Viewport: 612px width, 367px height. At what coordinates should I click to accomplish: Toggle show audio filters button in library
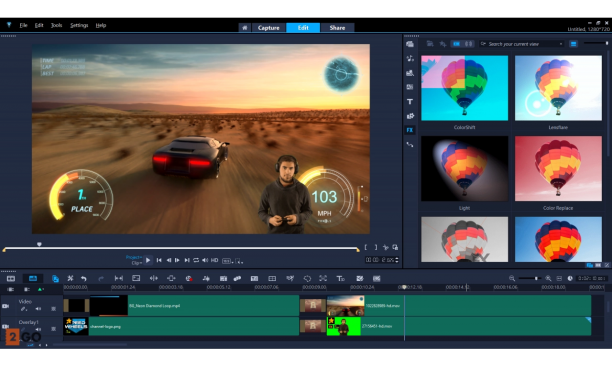[x=468, y=44]
